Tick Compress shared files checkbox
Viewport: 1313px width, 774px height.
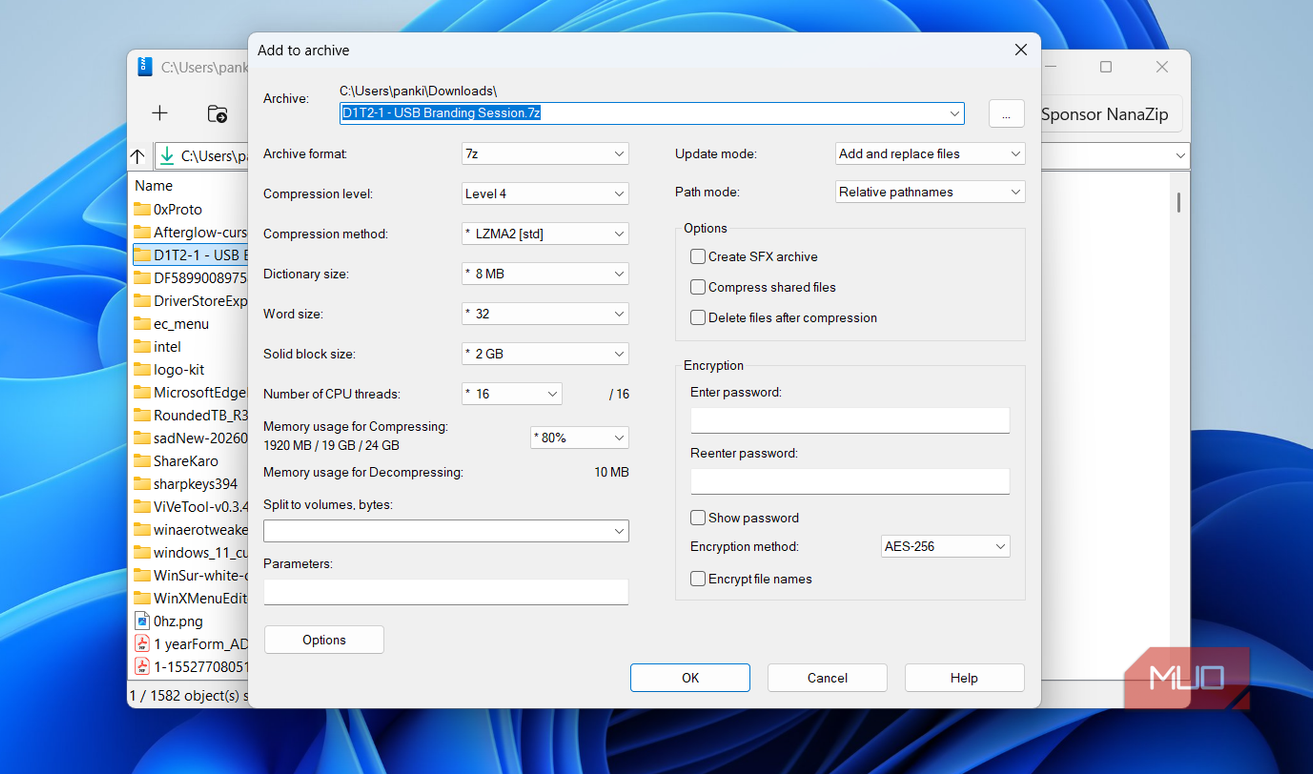pyautogui.click(x=698, y=287)
